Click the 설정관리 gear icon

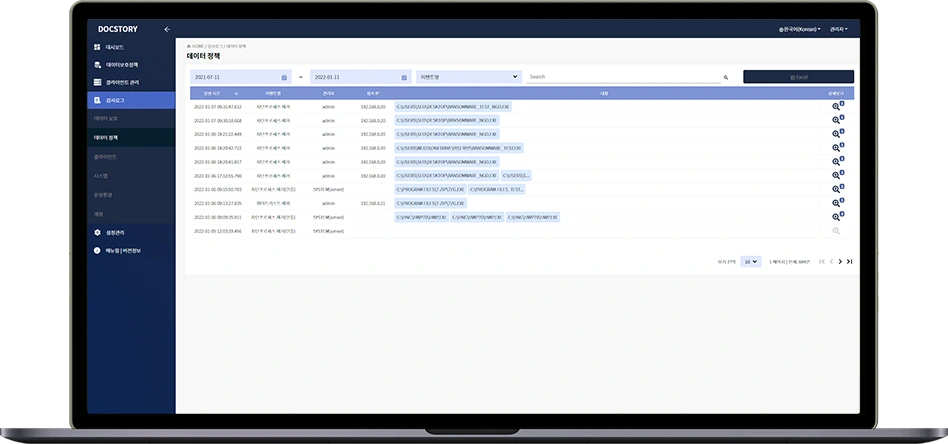(x=97, y=232)
